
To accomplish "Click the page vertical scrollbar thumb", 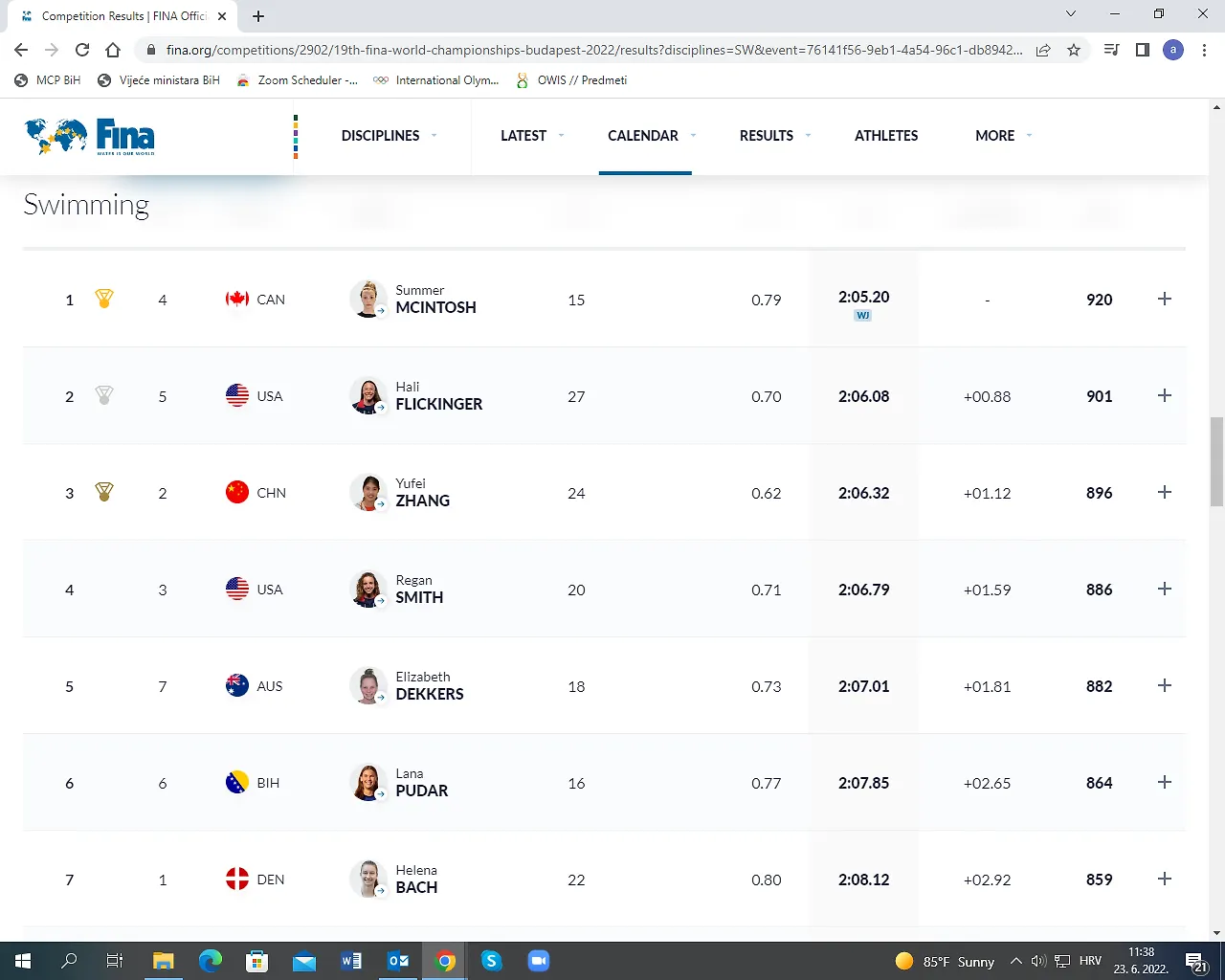I will [x=1216, y=461].
